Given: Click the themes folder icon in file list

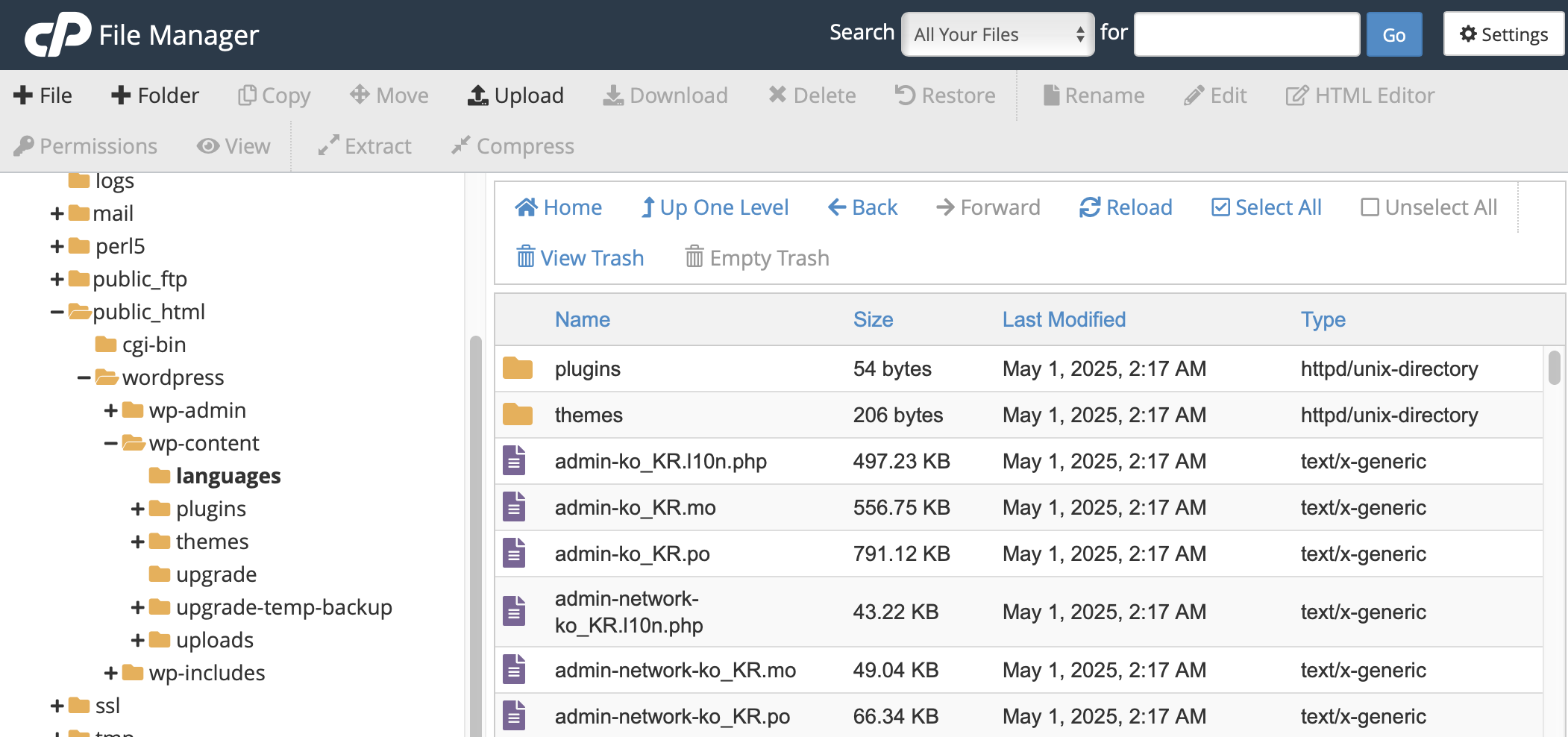Looking at the screenshot, I should tap(518, 415).
